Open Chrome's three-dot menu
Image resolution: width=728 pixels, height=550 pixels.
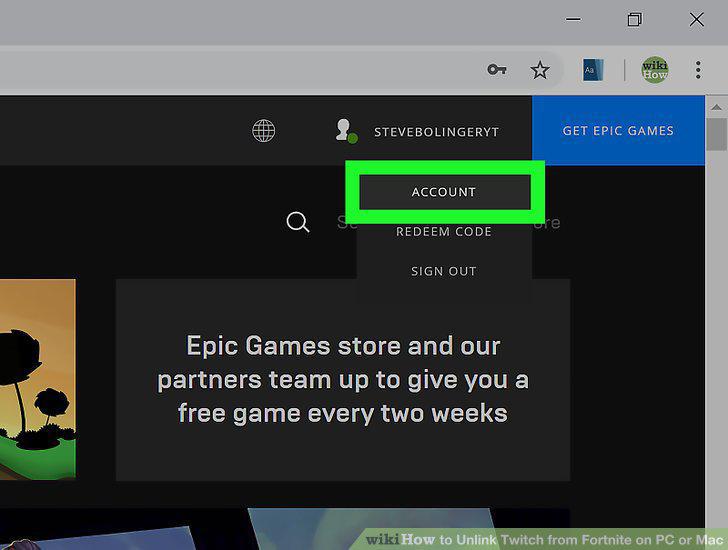[698, 70]
